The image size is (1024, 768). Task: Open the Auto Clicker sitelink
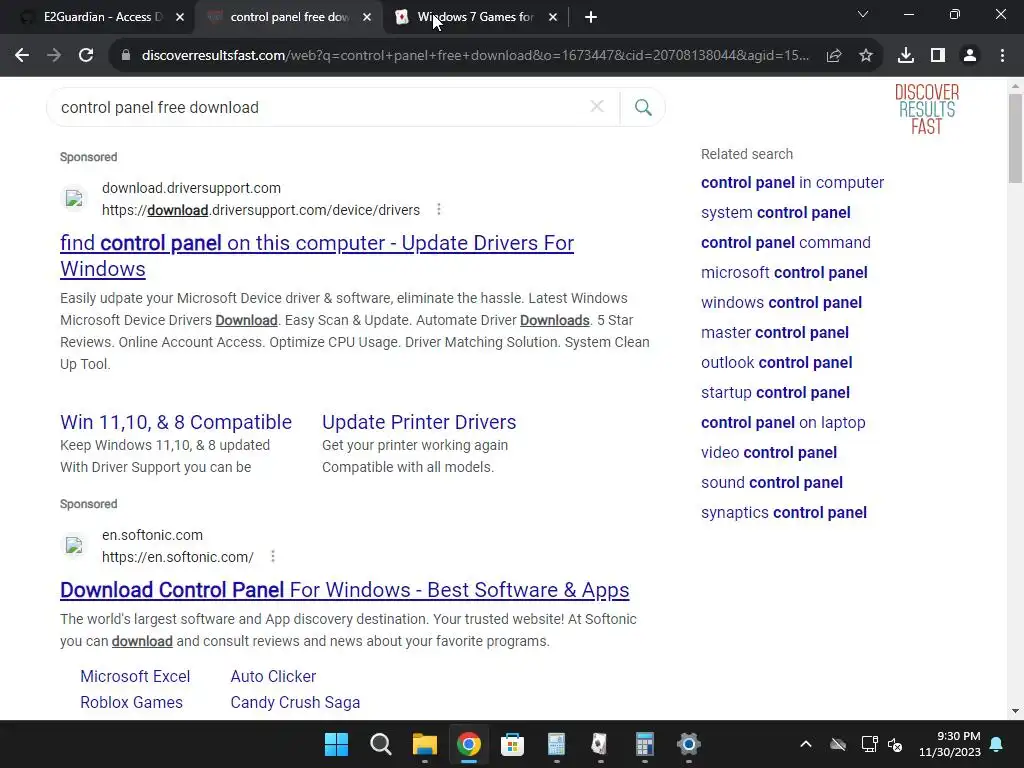[273, 676]
